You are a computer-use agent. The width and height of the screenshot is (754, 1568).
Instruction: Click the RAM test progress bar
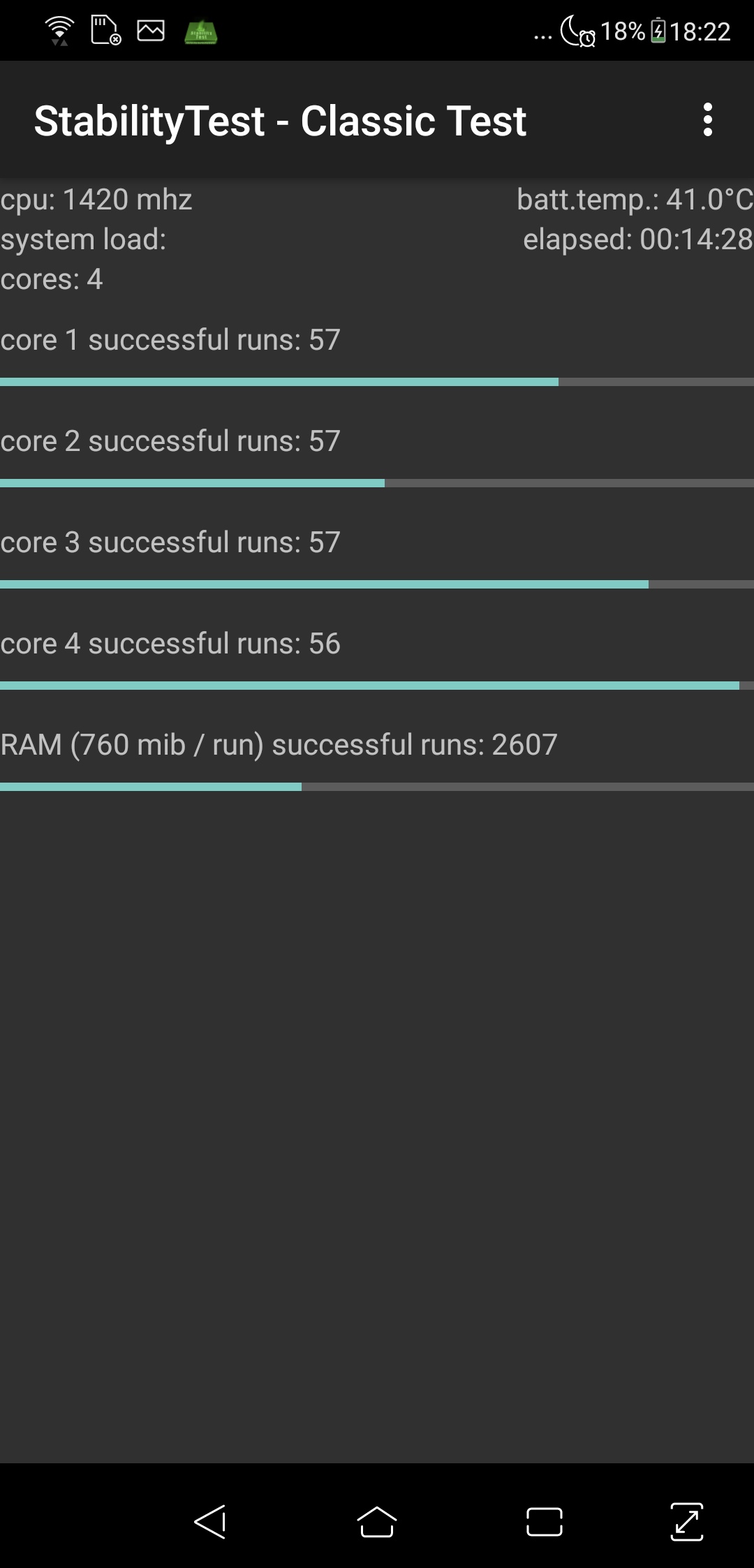click(x=377, y=787)
